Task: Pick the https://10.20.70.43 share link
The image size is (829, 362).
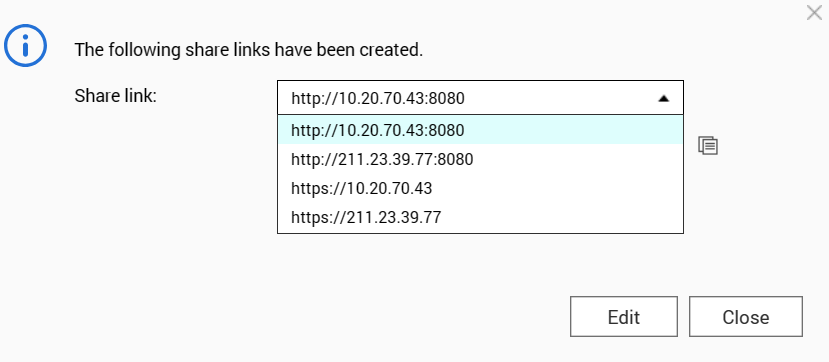Action: pos(480,188)
